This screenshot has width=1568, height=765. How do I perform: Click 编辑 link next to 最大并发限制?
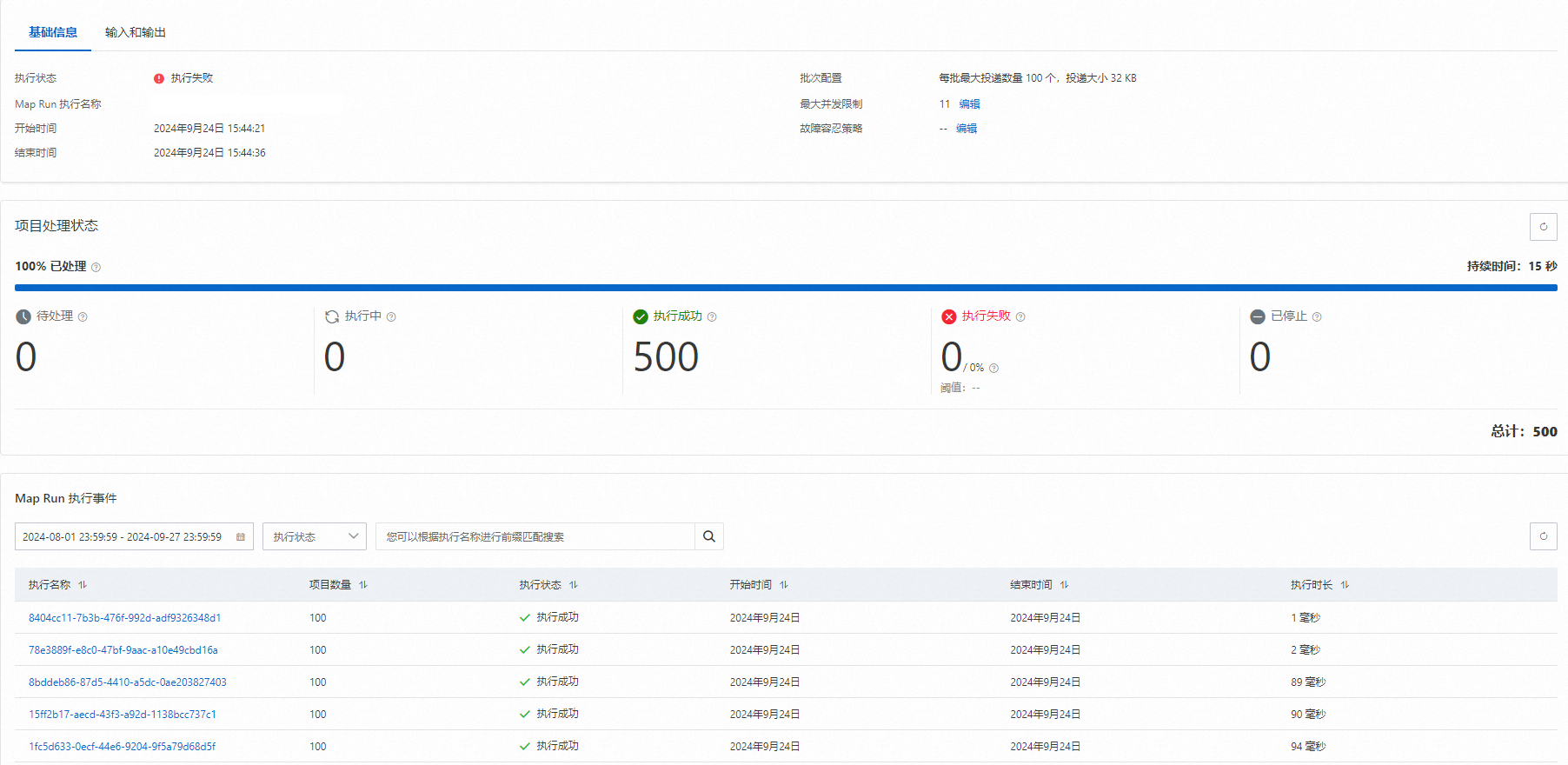point(969,103)
